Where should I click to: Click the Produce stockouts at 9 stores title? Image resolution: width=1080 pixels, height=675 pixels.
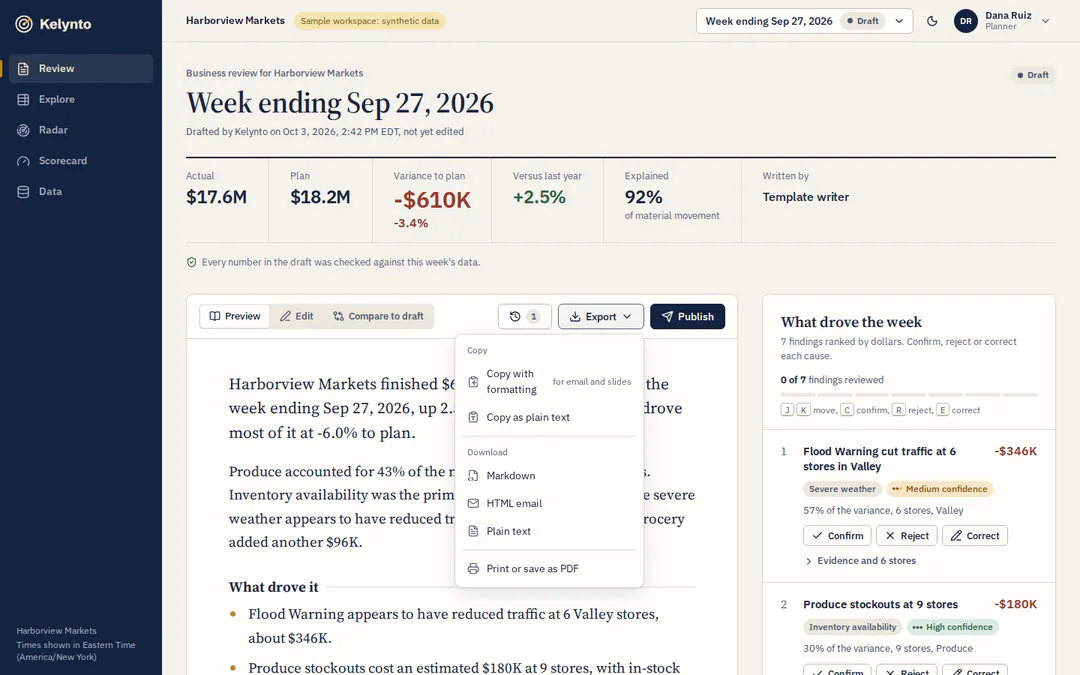point(880,605)
